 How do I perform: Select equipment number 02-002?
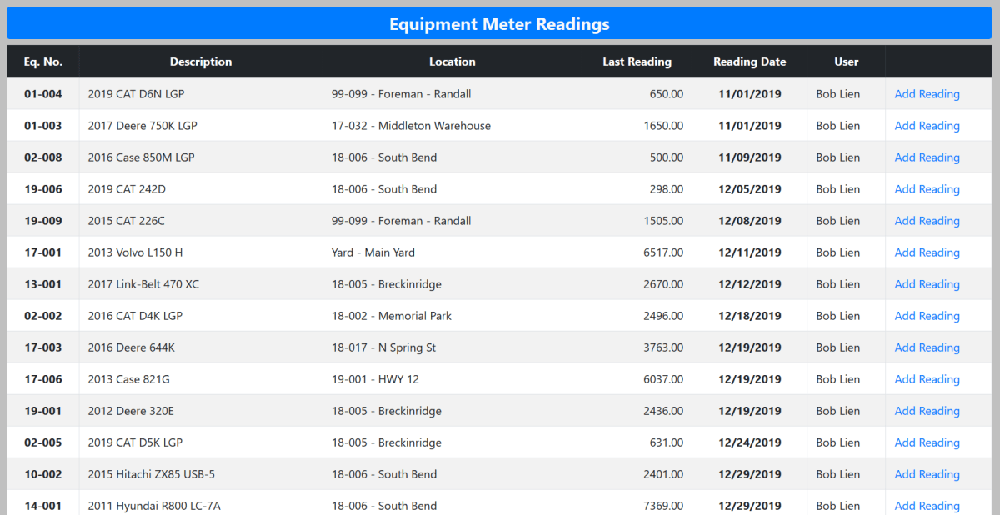click(x=43, y=316)
